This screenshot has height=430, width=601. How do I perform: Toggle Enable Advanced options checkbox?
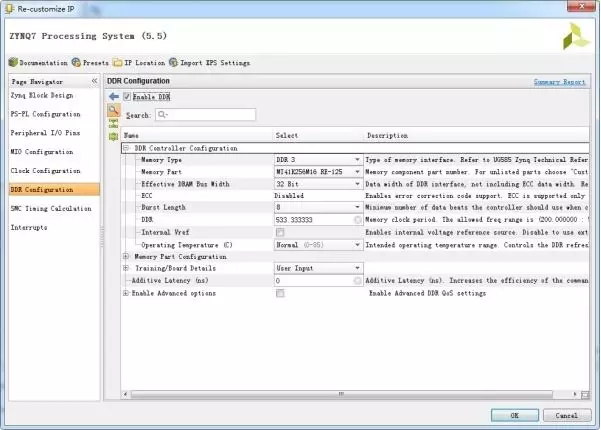tap(280, 293)
